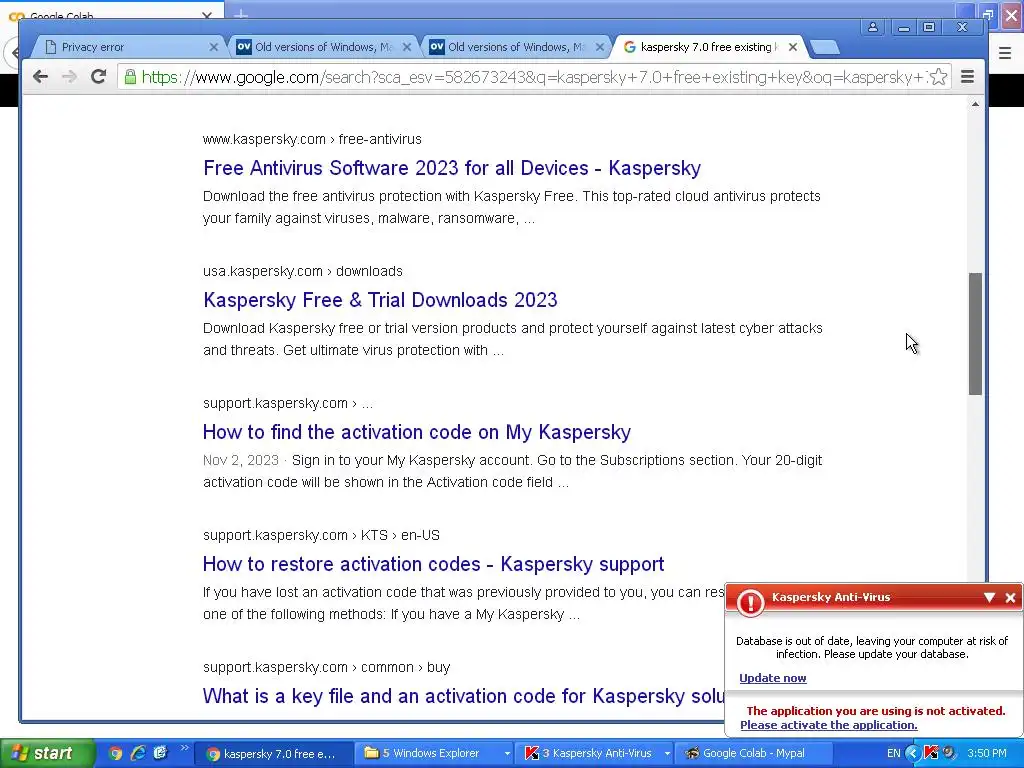Screen dimensions: 1024x768
Task: Expand the Kaspersky notification options arrow
Action: (989, 598)
